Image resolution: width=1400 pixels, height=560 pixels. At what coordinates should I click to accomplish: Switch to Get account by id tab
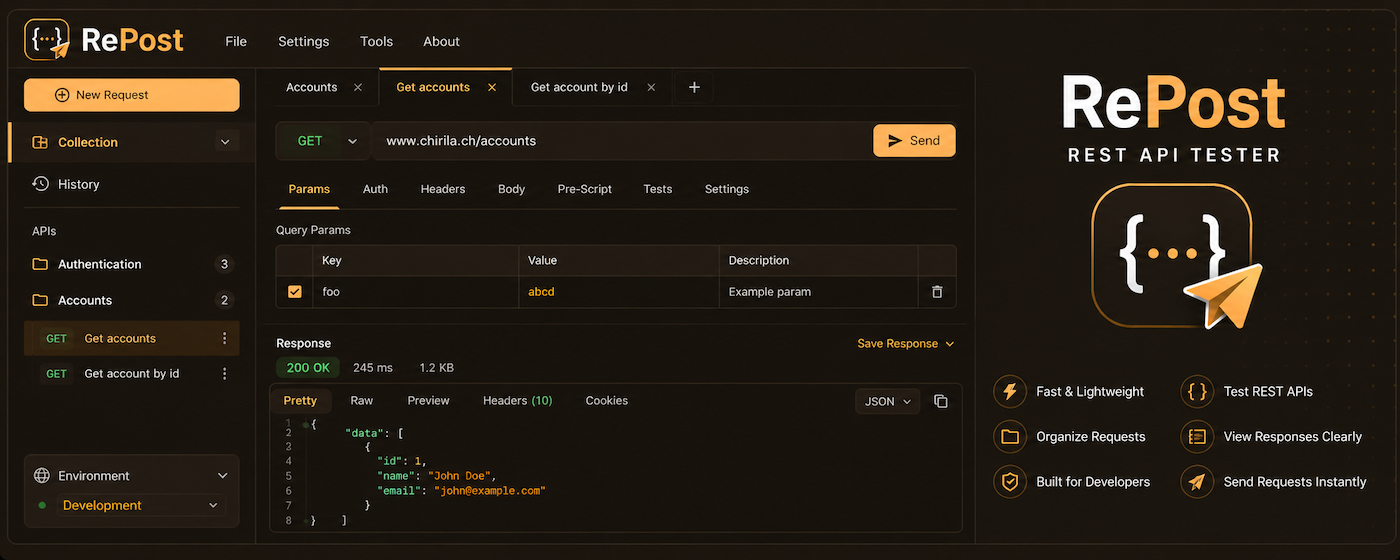click(579, 87)
